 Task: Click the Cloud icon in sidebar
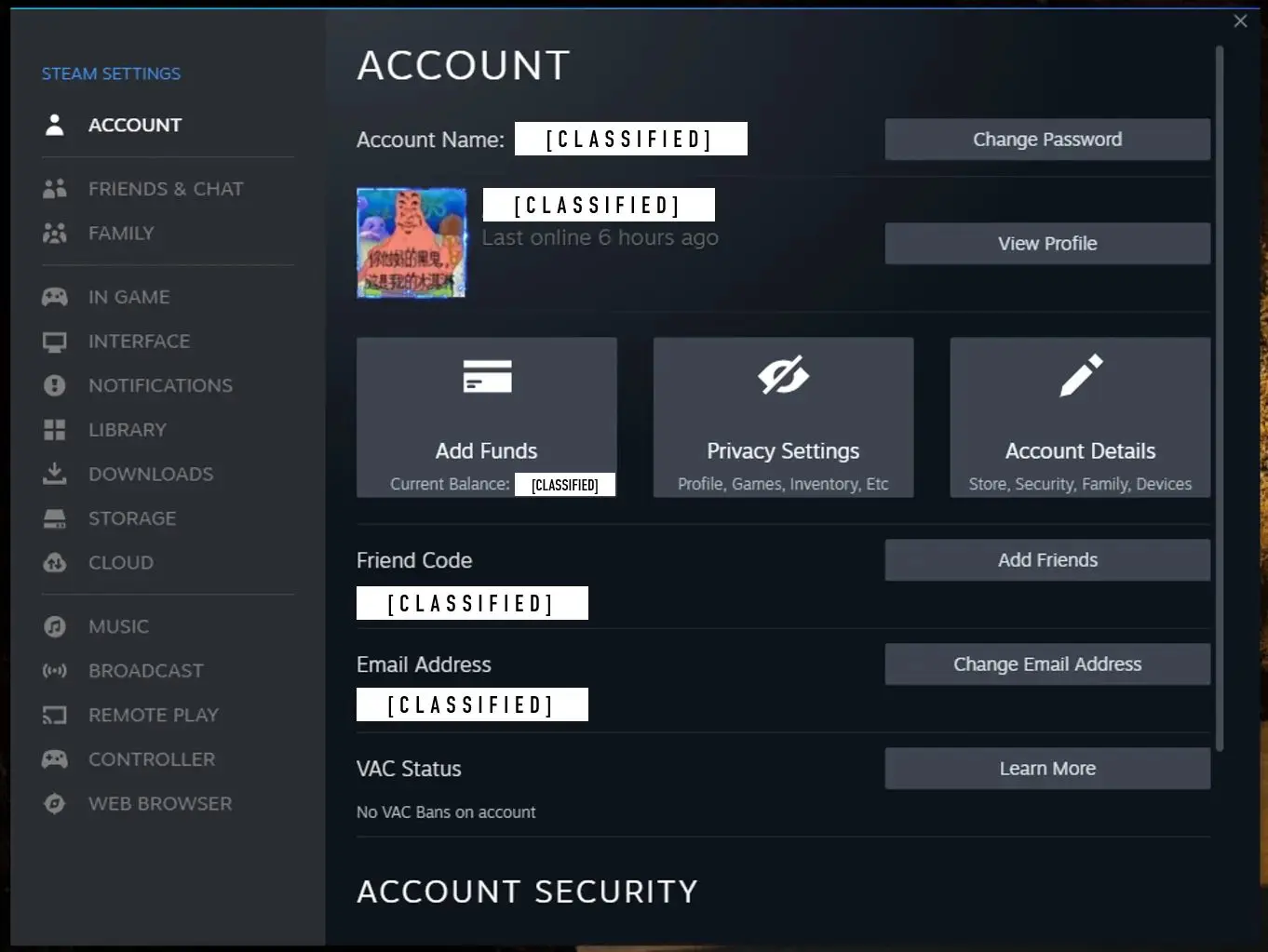tap(55, 563)
